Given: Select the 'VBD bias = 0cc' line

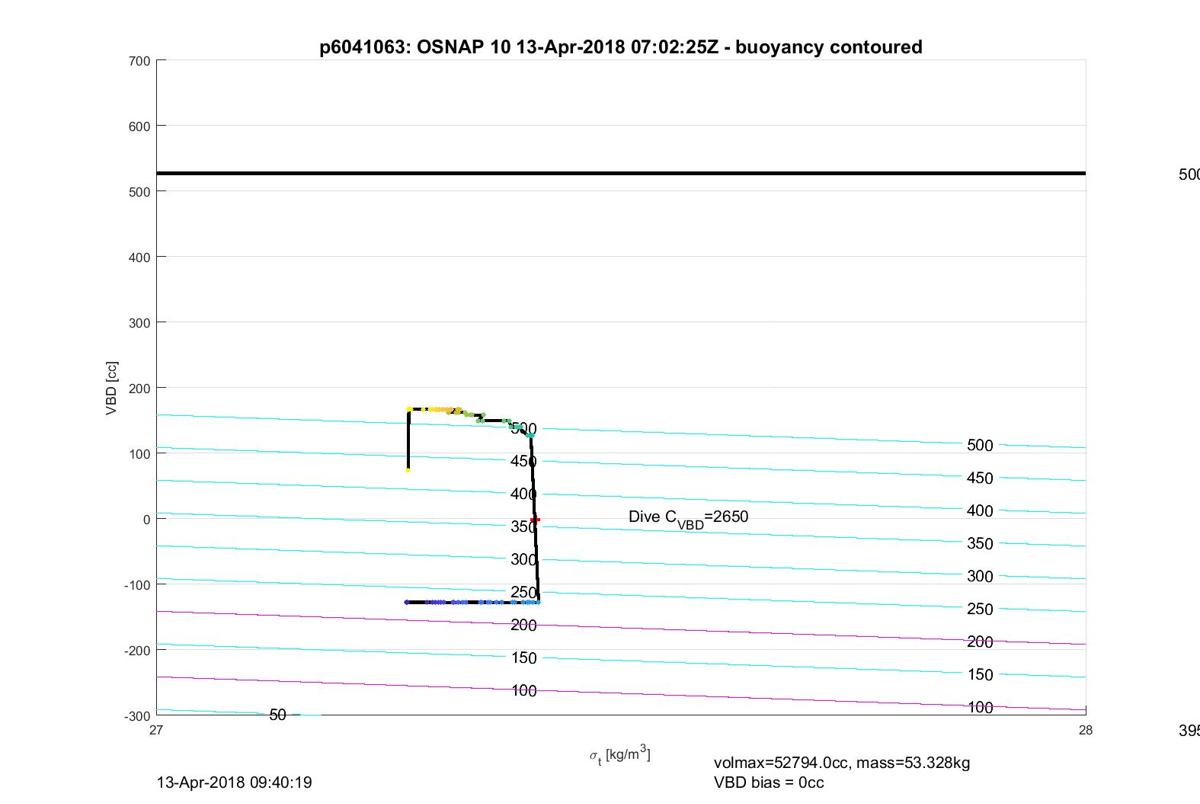Looking at the screenshot, I should (769, 782).
